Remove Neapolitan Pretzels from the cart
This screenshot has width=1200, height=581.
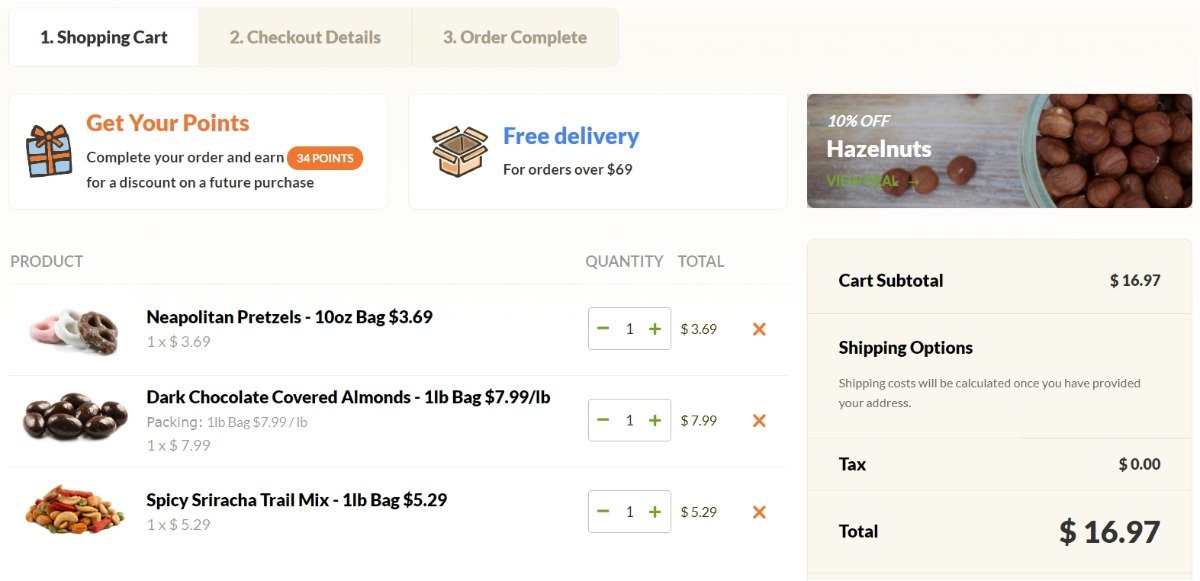click(x=759, y=329)
